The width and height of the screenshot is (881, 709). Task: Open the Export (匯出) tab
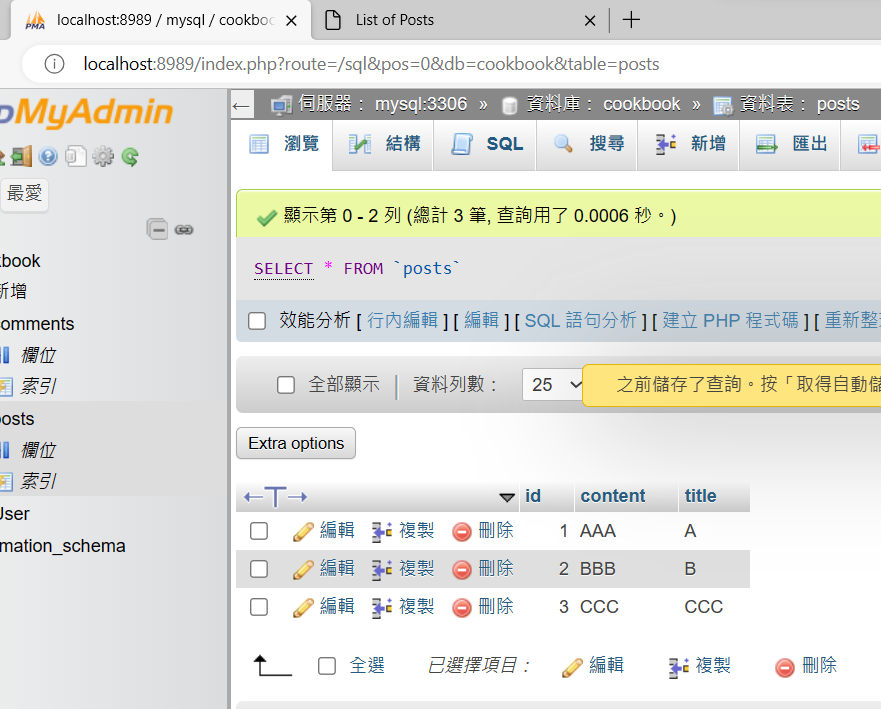point(791,144)
